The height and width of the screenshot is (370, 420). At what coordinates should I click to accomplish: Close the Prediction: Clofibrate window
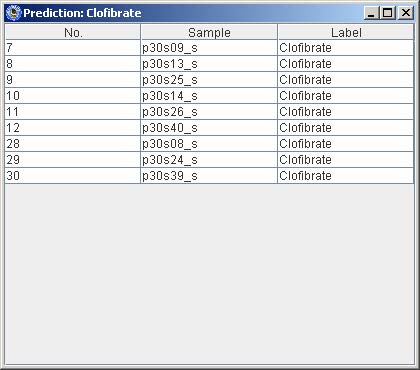pyautogui.click(x=406, y=13)
